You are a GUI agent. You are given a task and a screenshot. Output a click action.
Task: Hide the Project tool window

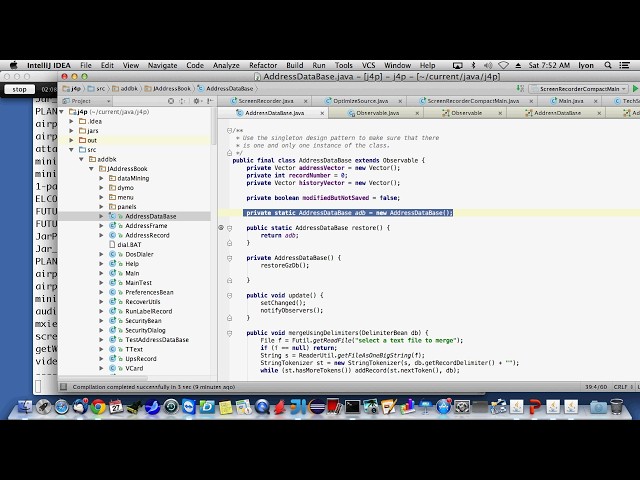coord(210,101)
